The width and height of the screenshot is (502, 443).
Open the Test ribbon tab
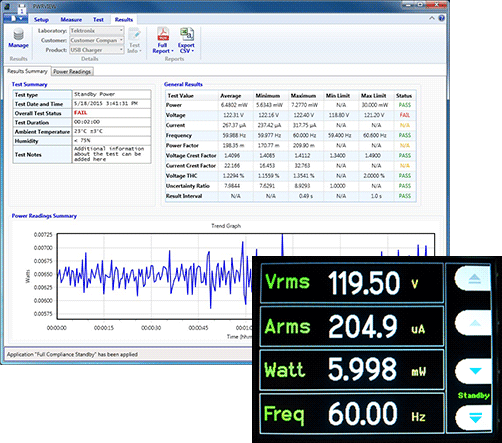[98, 20]
